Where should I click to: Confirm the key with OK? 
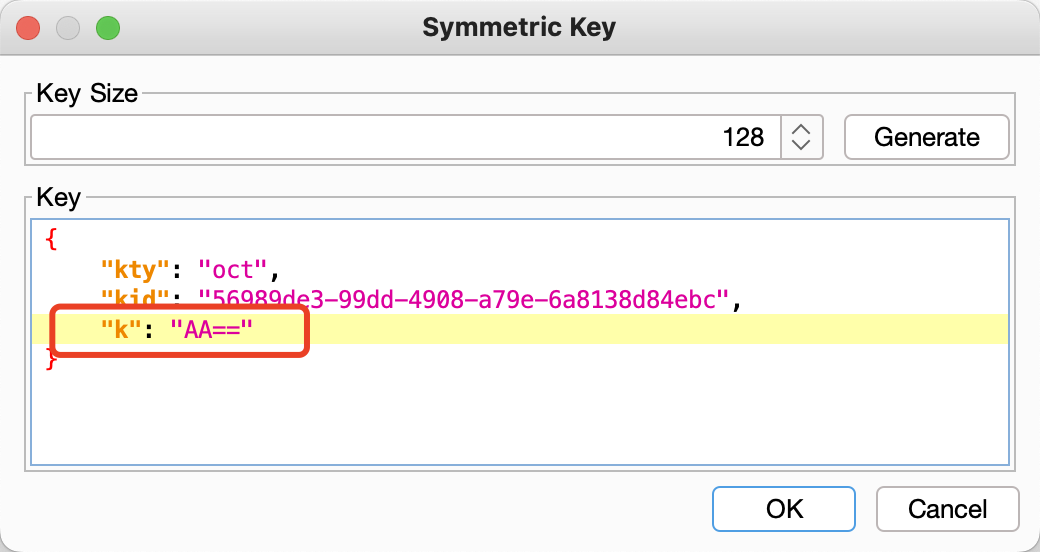click(784, 509)
